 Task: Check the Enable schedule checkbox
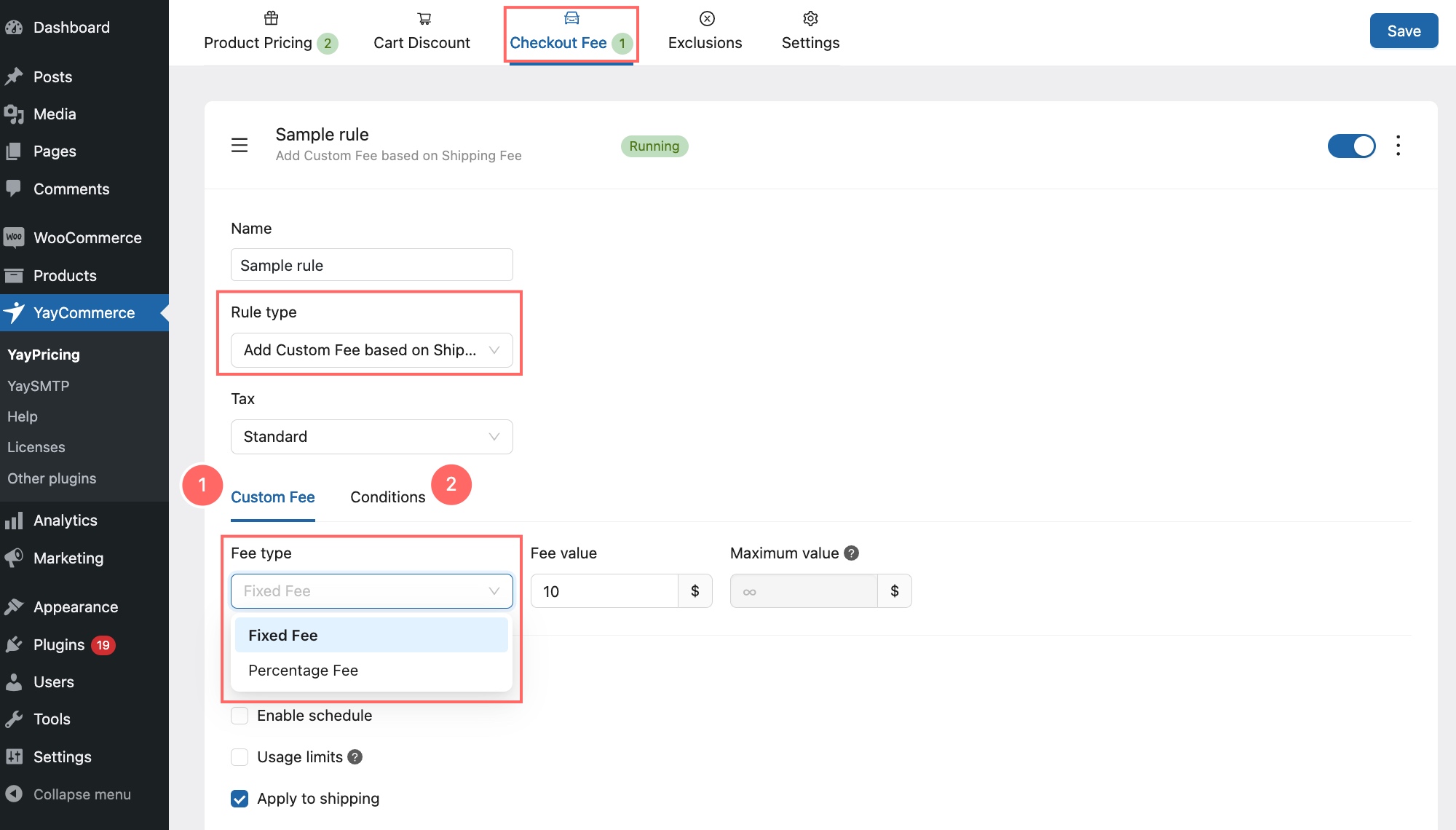point(240,716)
